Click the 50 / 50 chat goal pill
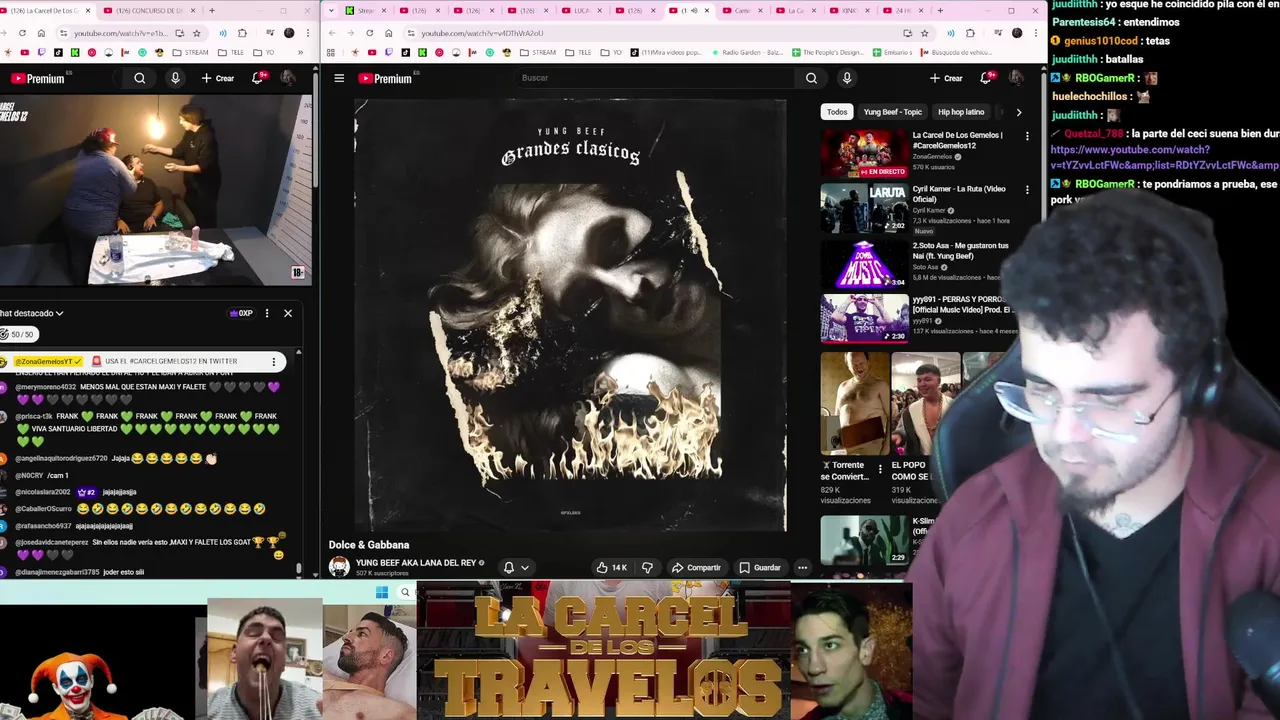This screenshot has width=1280, height=720. (17, 334)
